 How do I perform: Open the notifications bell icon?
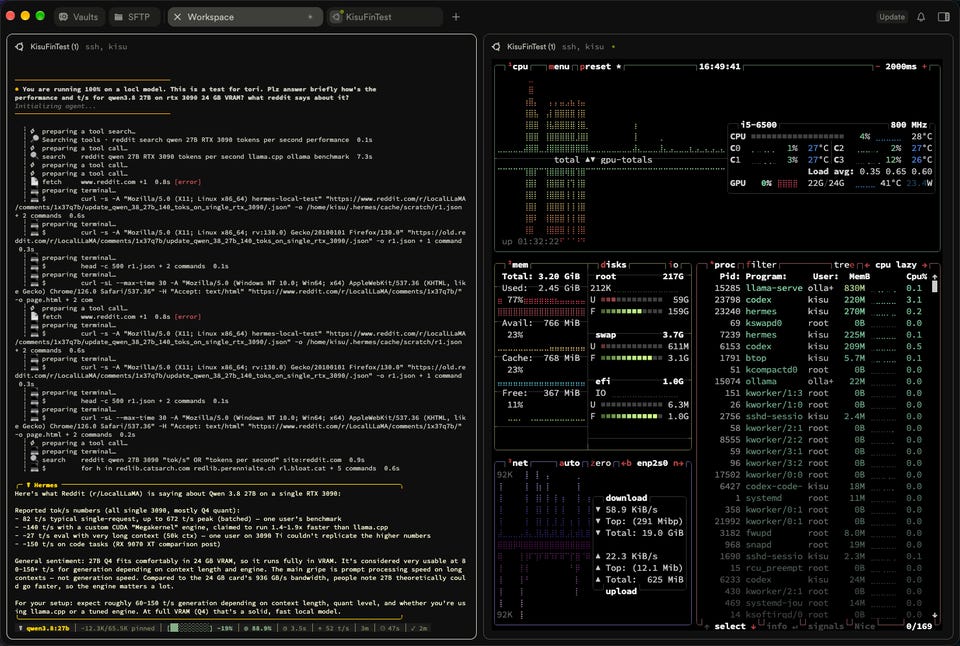921,17
